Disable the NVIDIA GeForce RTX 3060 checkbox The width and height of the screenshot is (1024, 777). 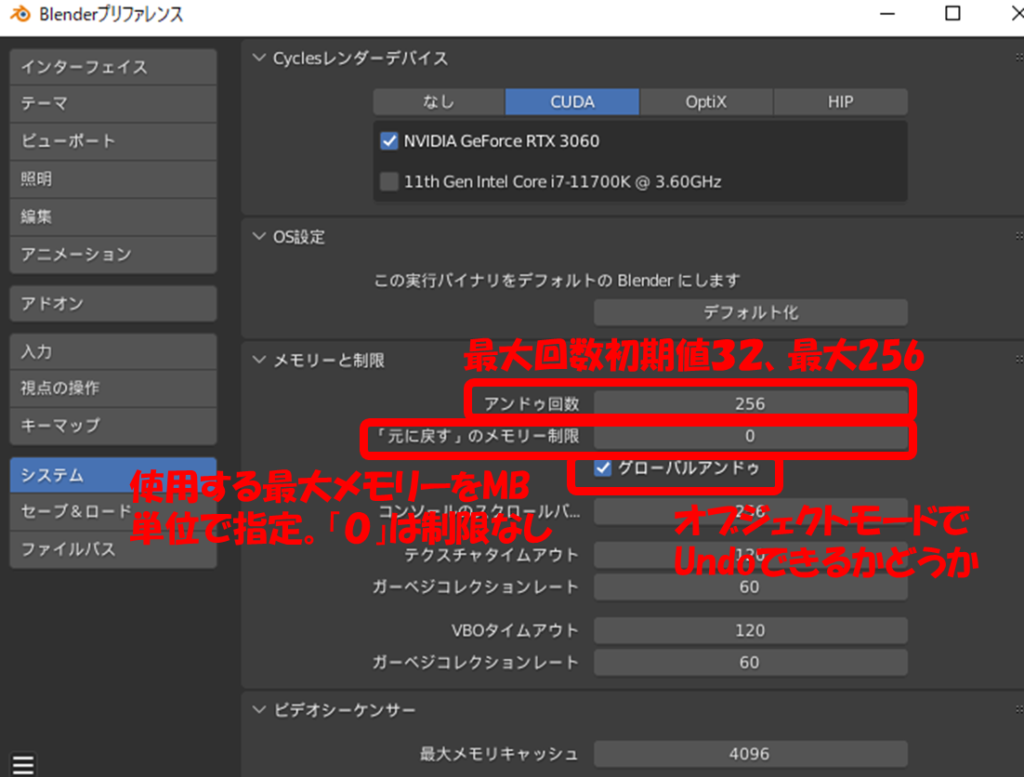(x=389, y=141)
